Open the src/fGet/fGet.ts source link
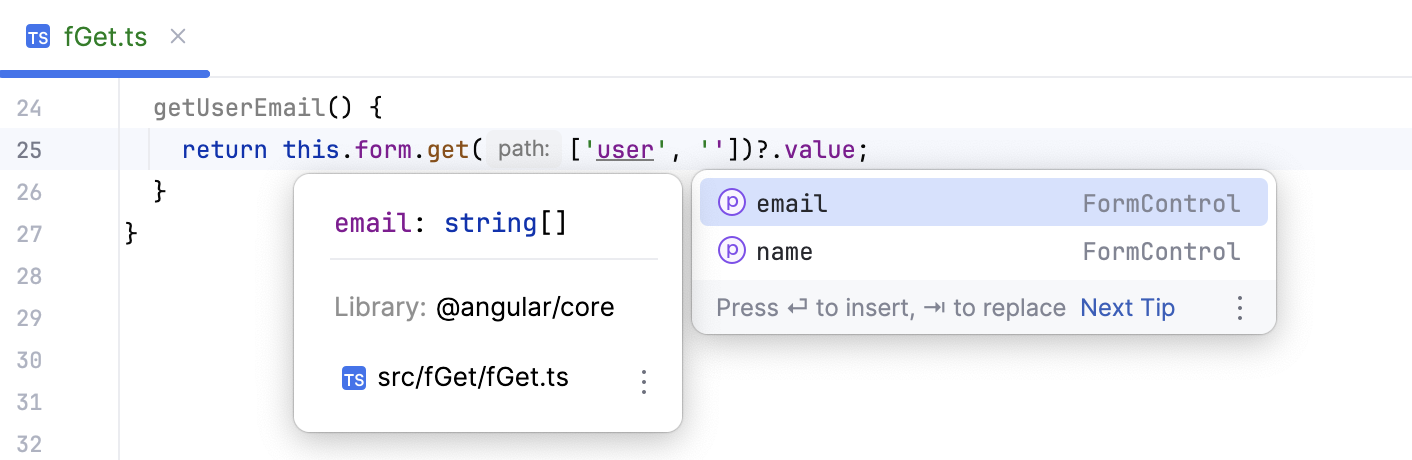 click(473, 378)
